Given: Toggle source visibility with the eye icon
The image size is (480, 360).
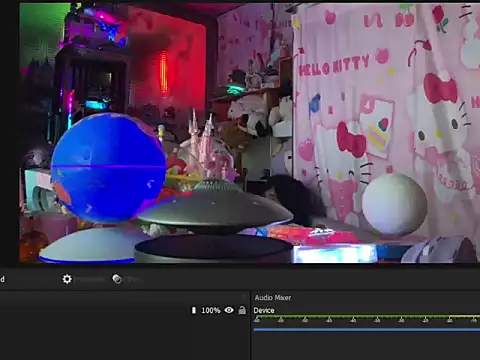Looking at the screenshot, I should [229, 310].
